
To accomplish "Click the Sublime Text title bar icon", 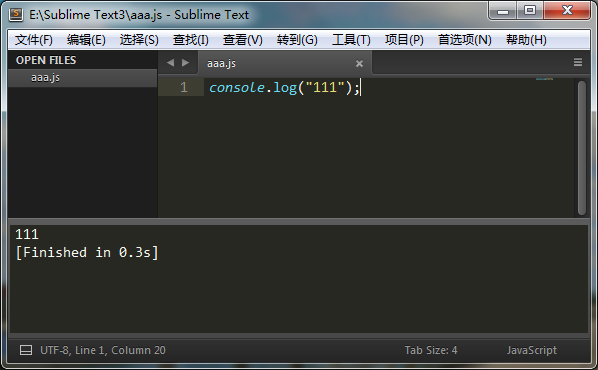I will click(x=16, y=14).
